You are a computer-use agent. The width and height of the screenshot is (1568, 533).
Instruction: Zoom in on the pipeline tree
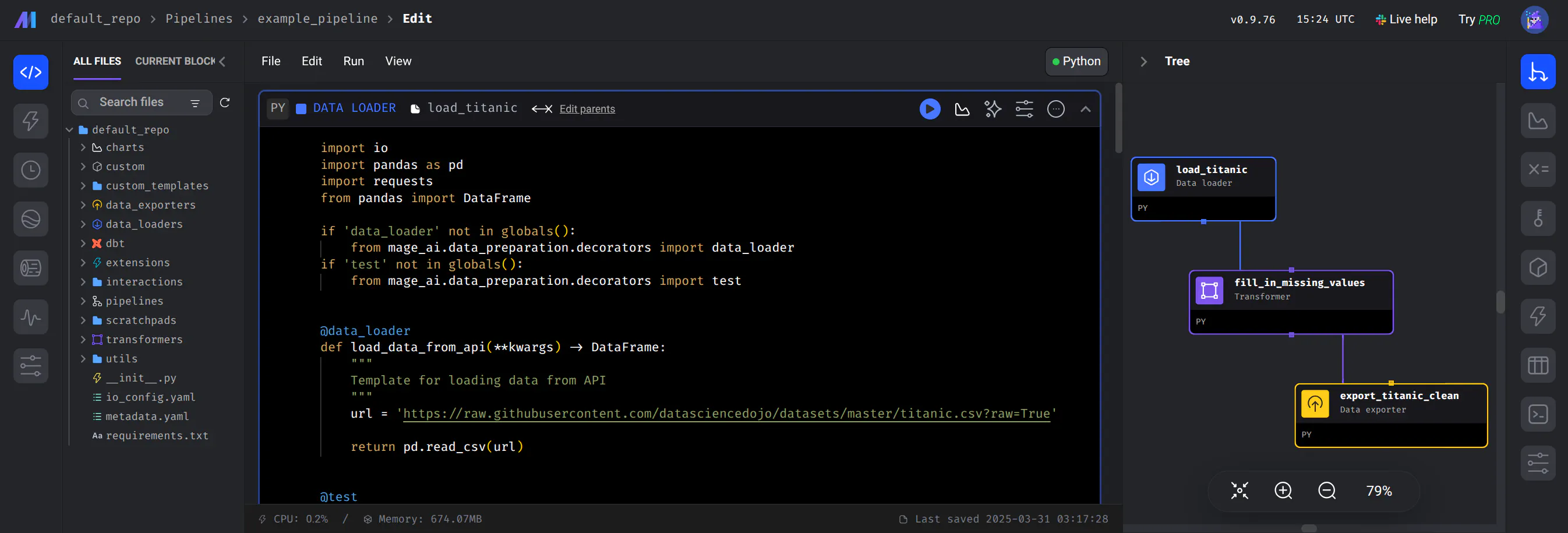[1283, 490]
